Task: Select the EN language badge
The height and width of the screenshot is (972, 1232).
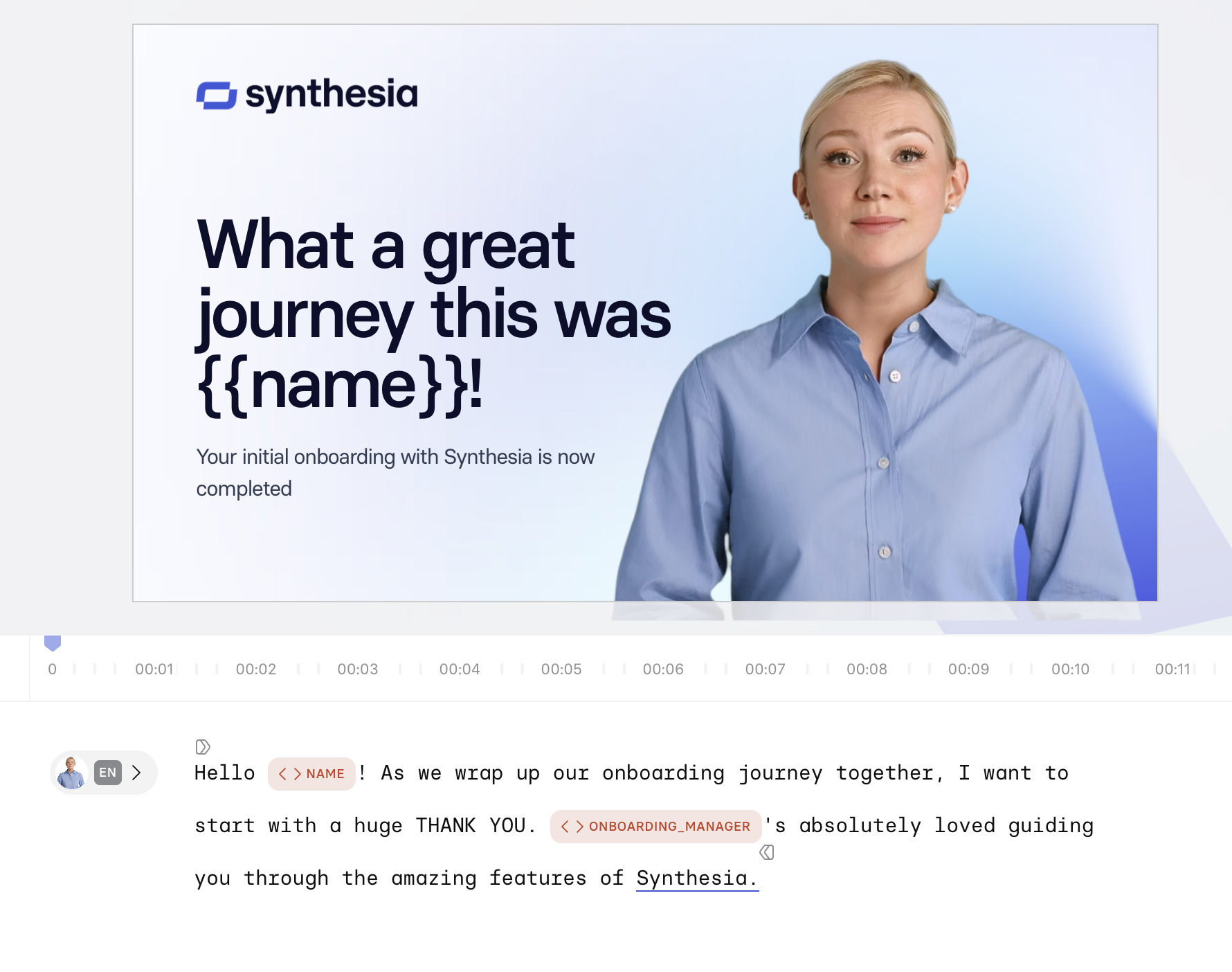Action: (x=108, y=773)
